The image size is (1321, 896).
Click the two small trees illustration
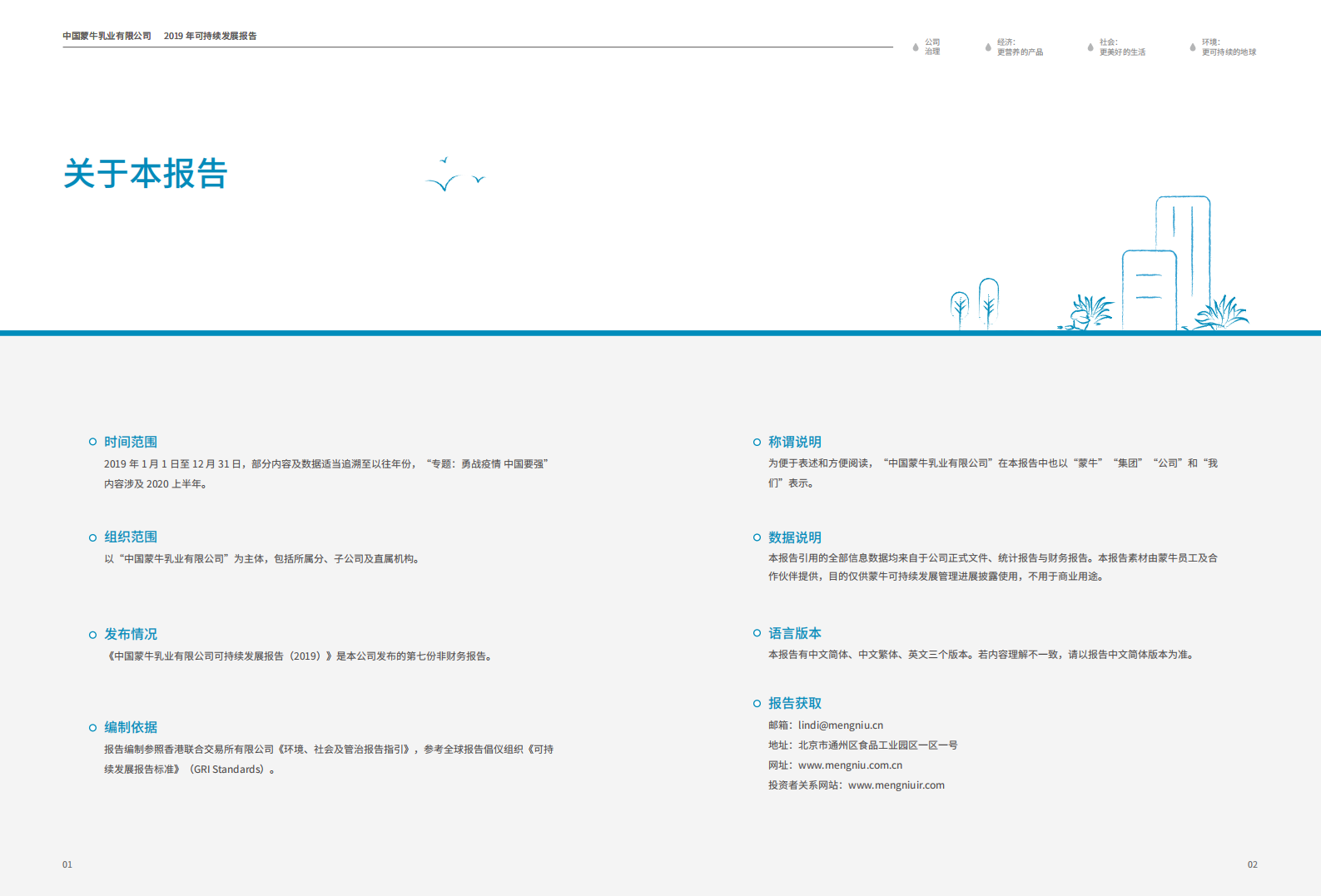[x=974, y=304]
